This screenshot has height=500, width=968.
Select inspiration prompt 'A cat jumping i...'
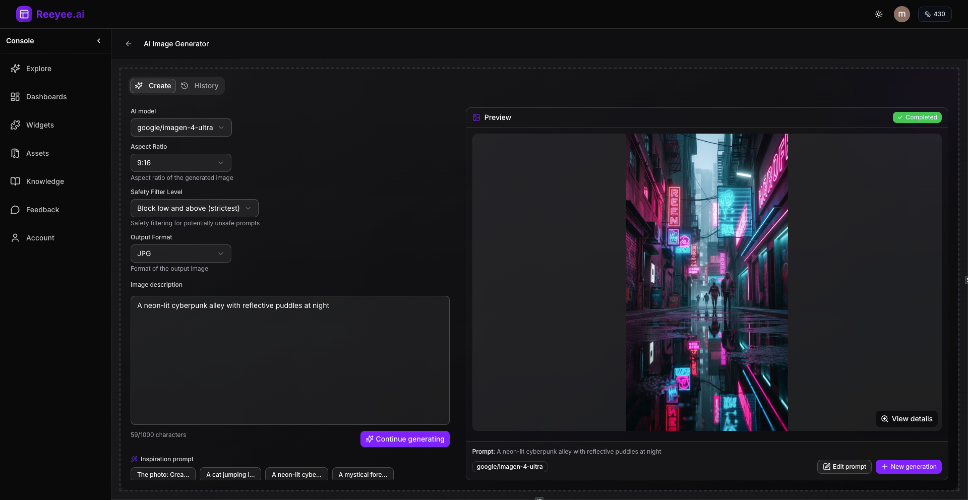(x=230, y=475)
